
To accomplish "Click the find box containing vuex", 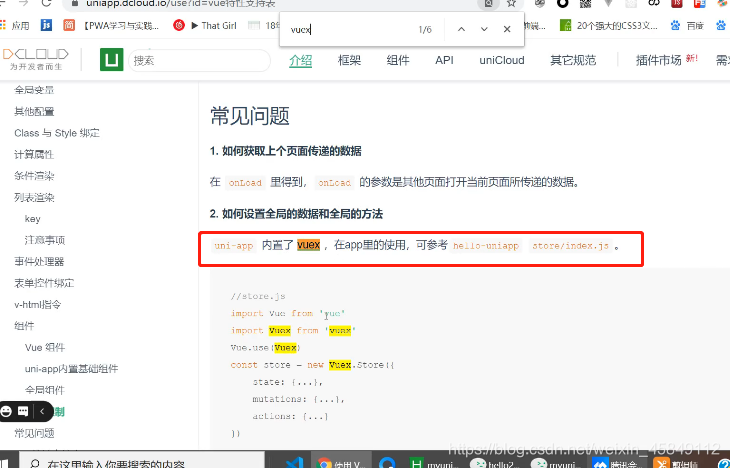I will click(x=349, y=29).
